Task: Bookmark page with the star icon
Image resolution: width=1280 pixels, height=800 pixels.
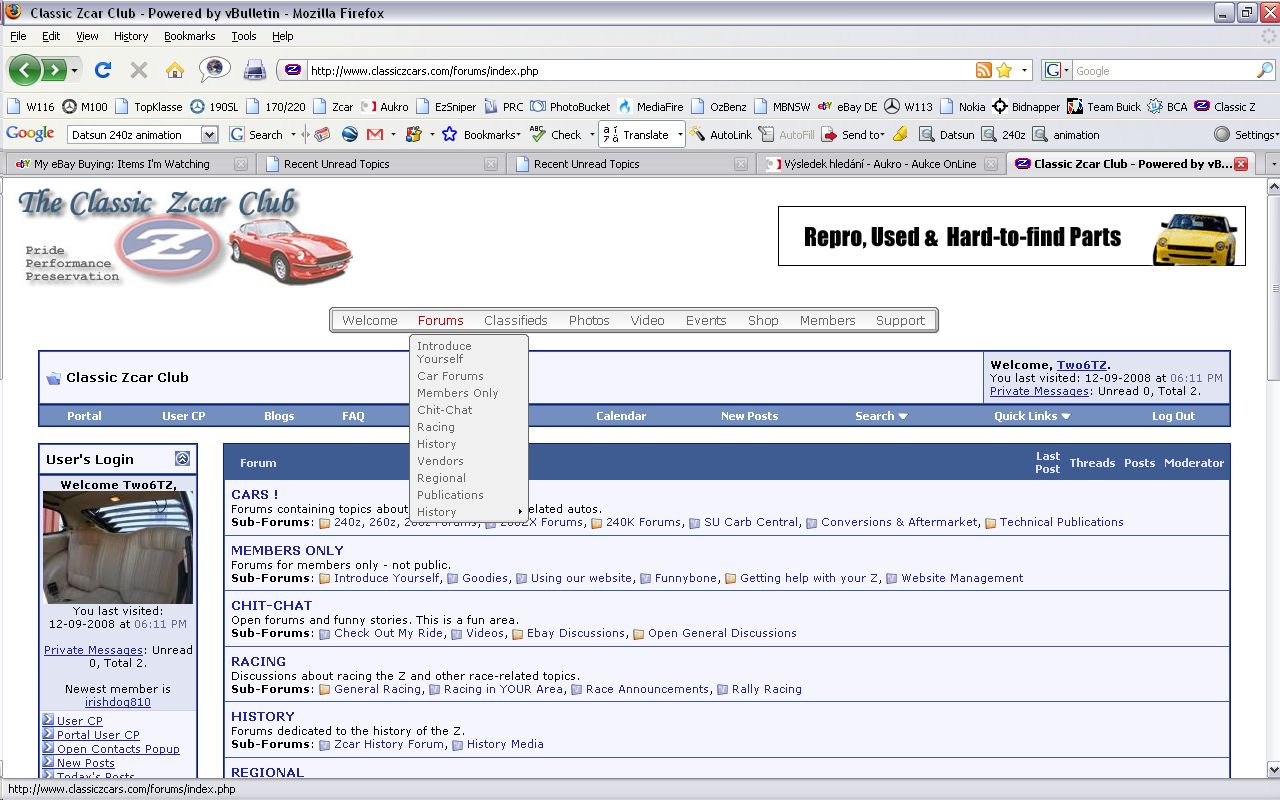Action: 1004,71
